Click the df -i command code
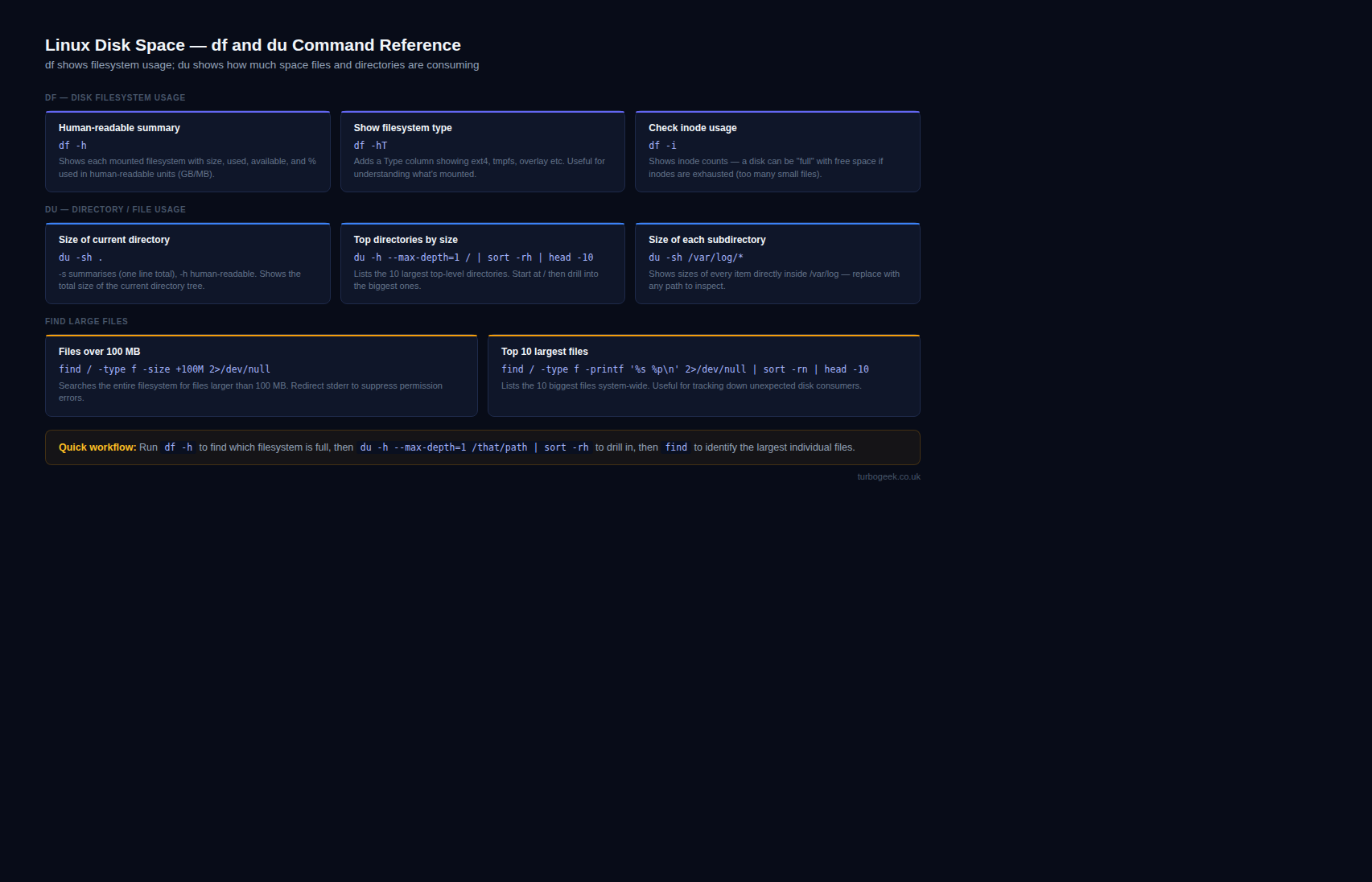This screenshot has width=1372, height=882. 662,146
